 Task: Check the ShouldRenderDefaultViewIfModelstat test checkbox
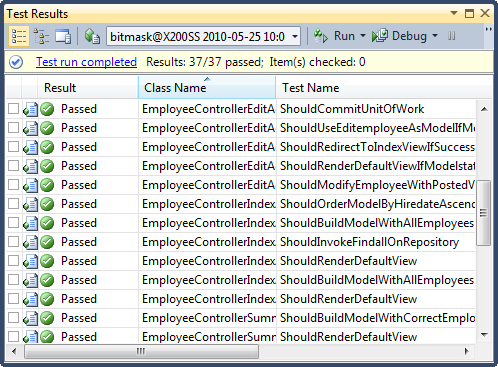(13, 166)
